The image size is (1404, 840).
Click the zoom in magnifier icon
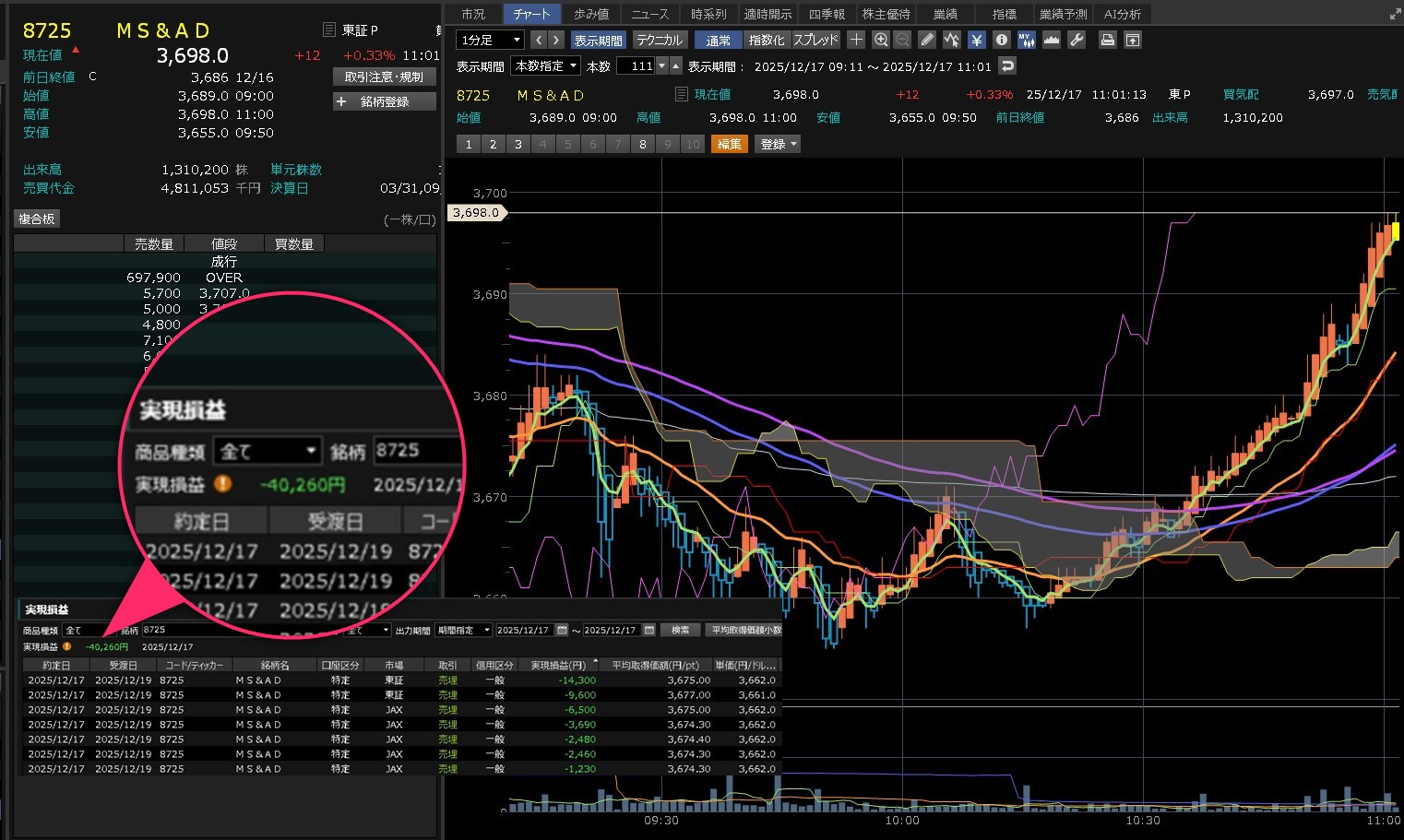coord(880,40)
